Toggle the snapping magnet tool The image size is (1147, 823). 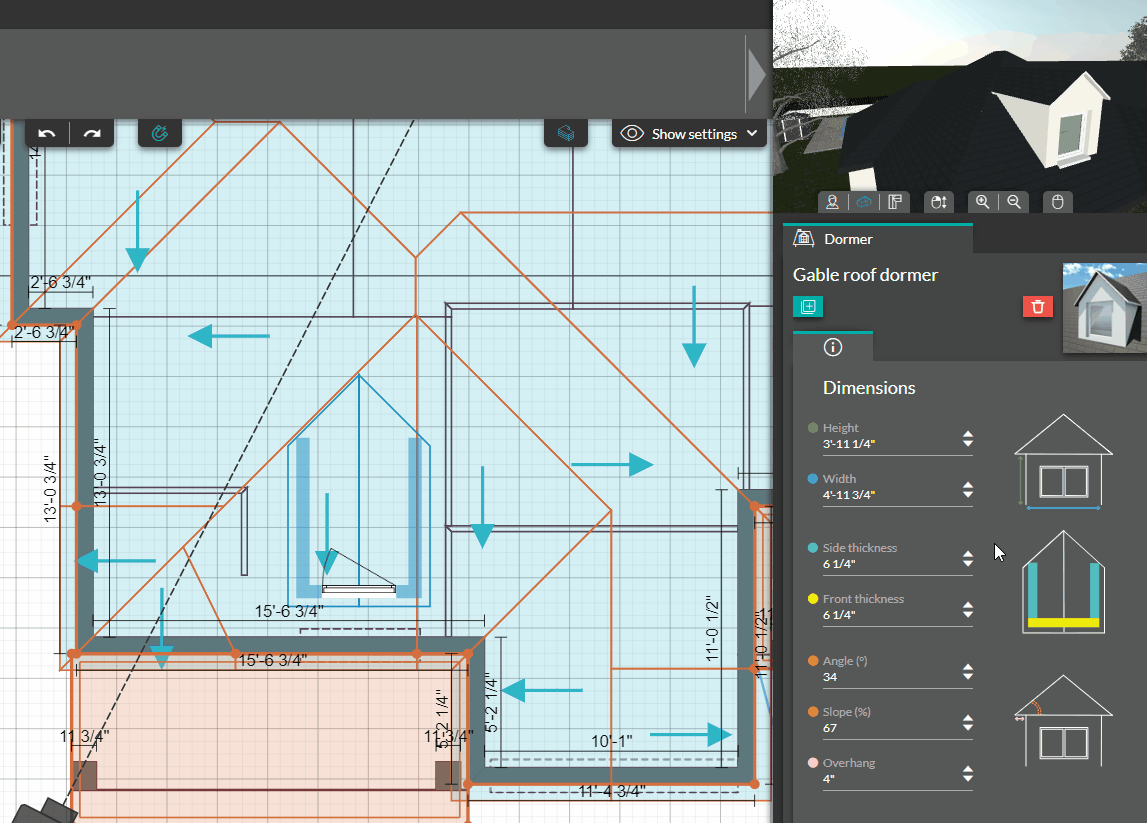point(160,132)
